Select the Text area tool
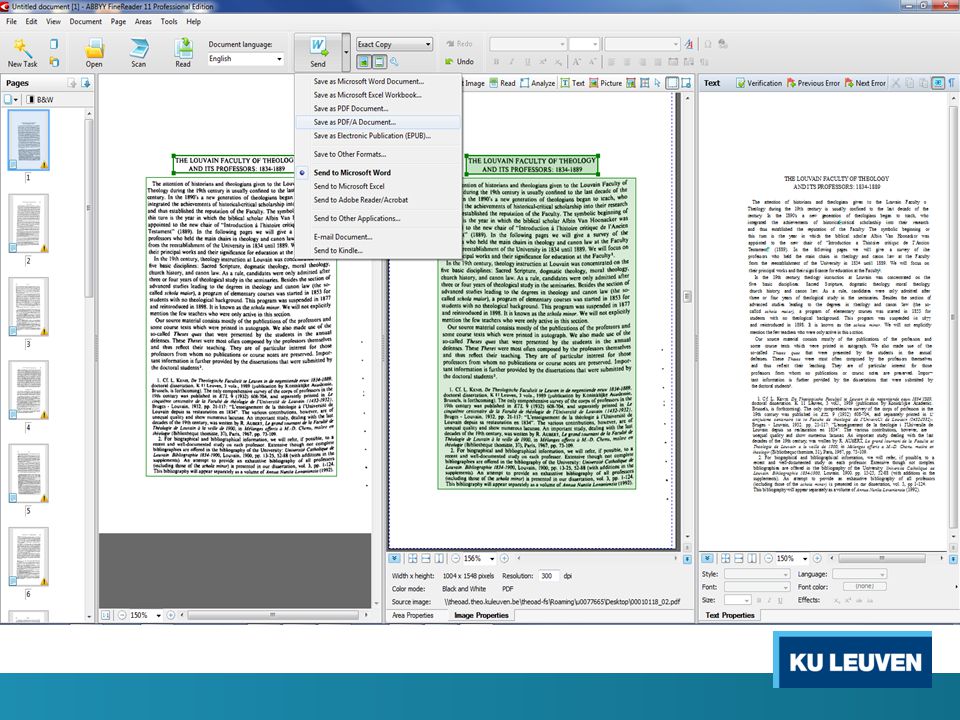Viewport: 960px width, 720px height. pyautogui.click(x=572, y=83)
